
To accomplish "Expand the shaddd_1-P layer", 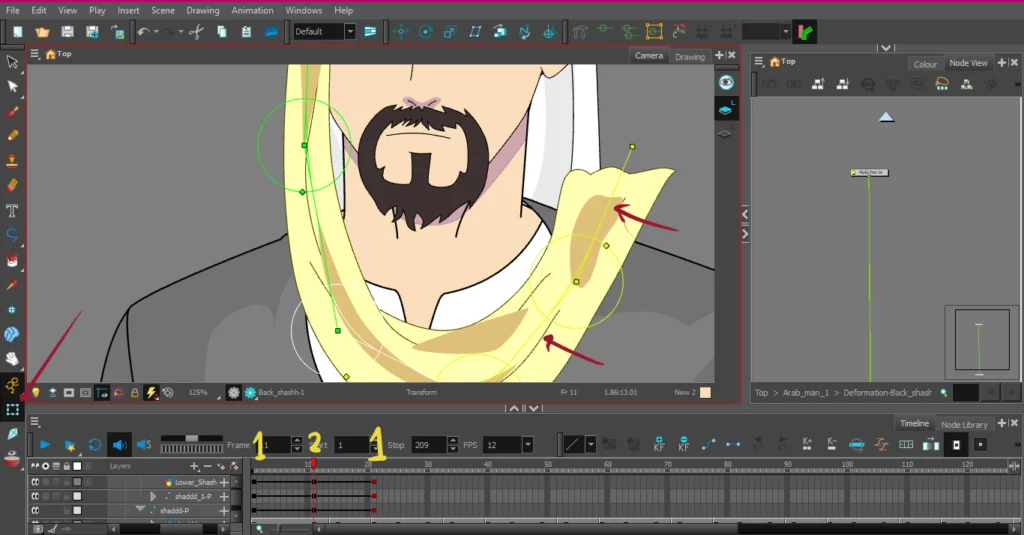I will pos(153,496).
